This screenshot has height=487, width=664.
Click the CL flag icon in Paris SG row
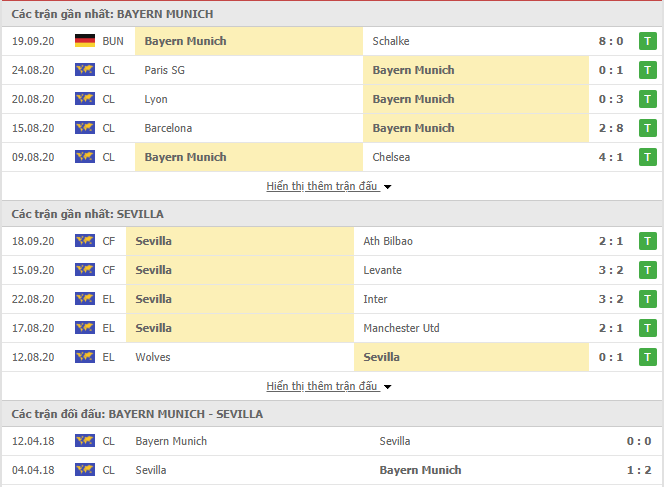pyautogui.click(x=85, y=69)
